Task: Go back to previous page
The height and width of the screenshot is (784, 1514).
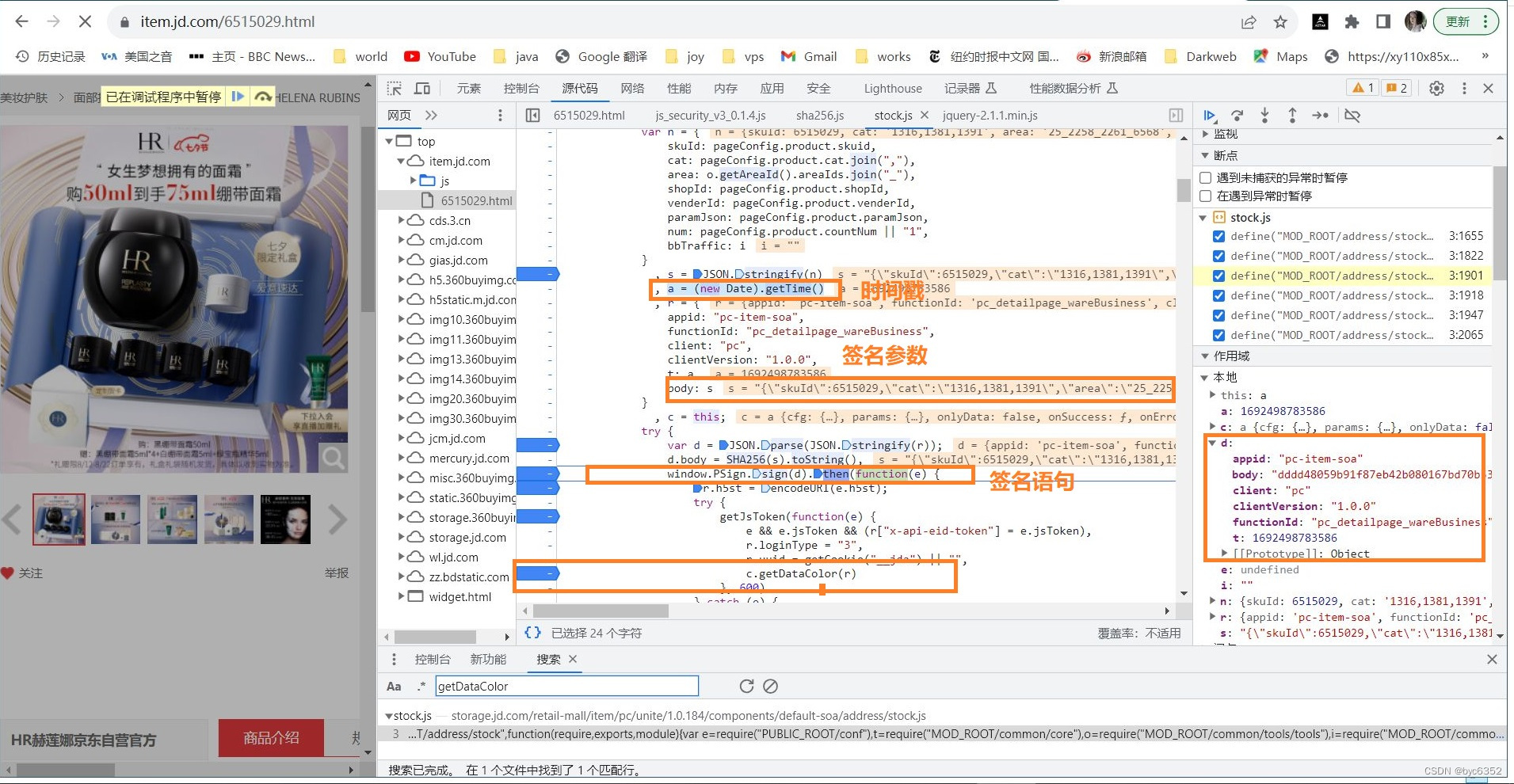Action: (x=22, y=22)
